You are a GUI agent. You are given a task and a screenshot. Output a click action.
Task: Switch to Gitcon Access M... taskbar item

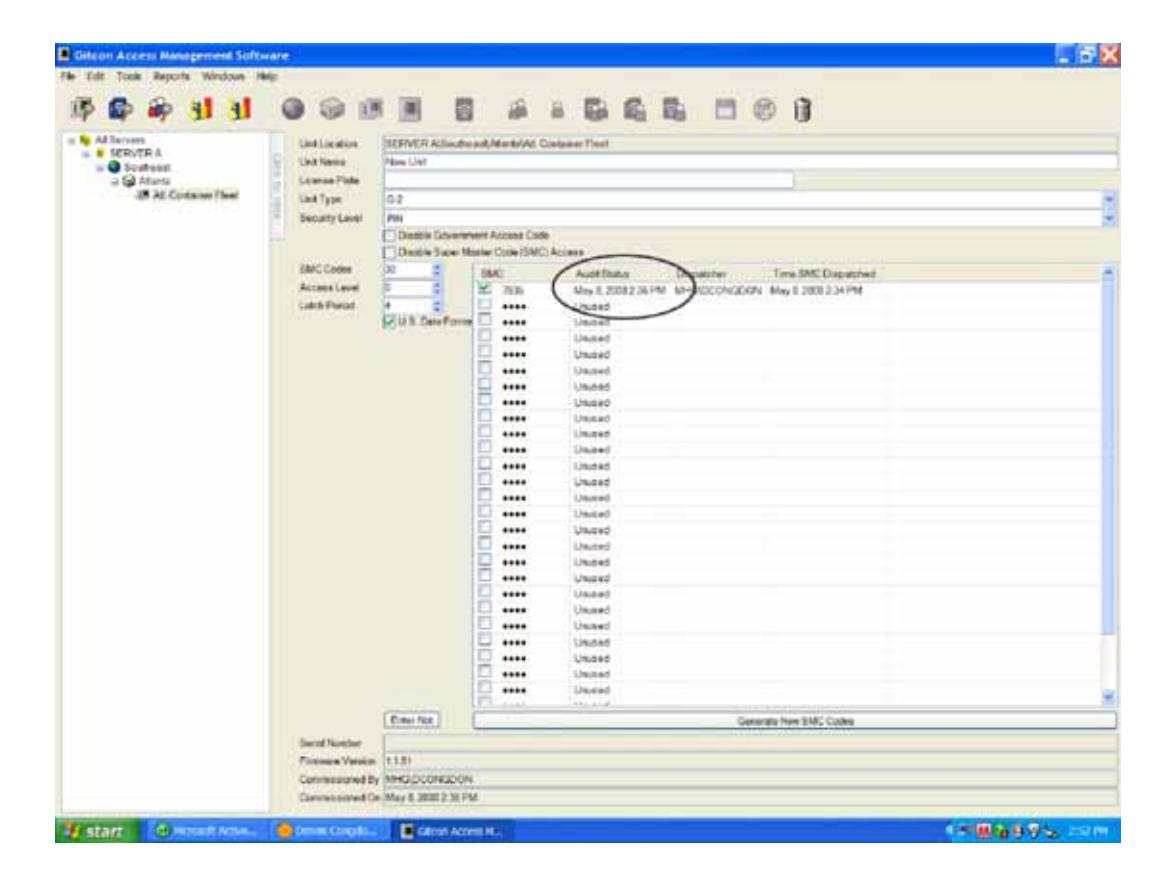452,831
